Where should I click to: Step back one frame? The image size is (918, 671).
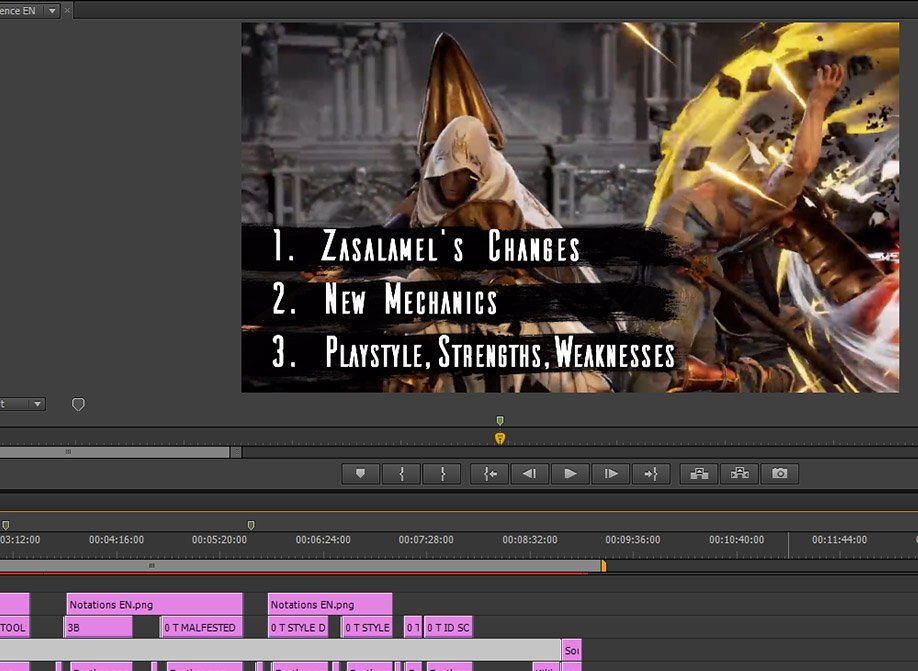point(530,474)
